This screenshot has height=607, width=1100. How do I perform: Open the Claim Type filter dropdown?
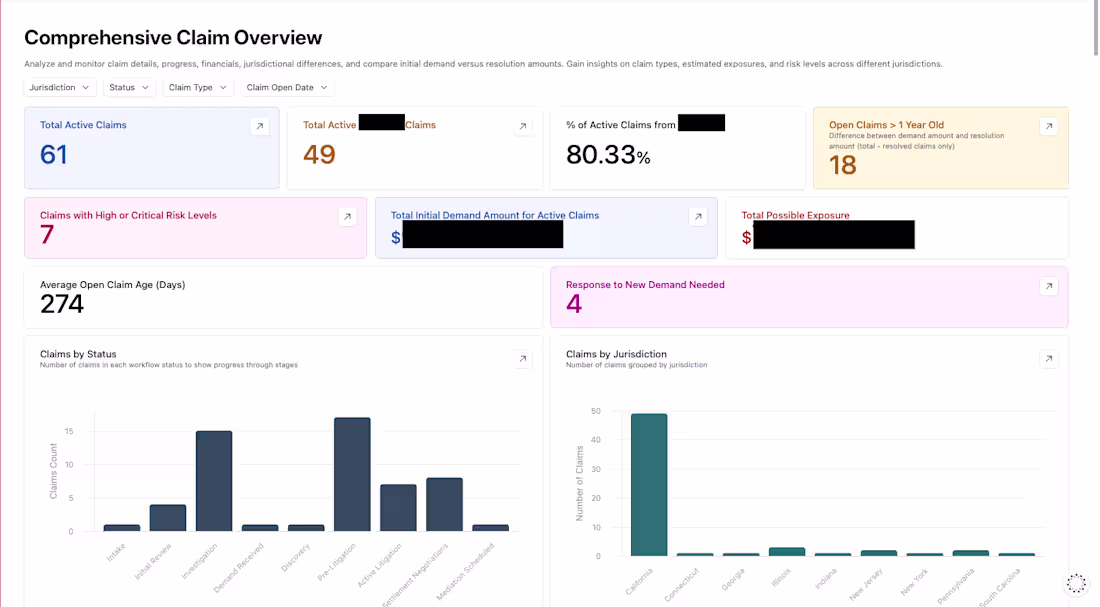198,88
